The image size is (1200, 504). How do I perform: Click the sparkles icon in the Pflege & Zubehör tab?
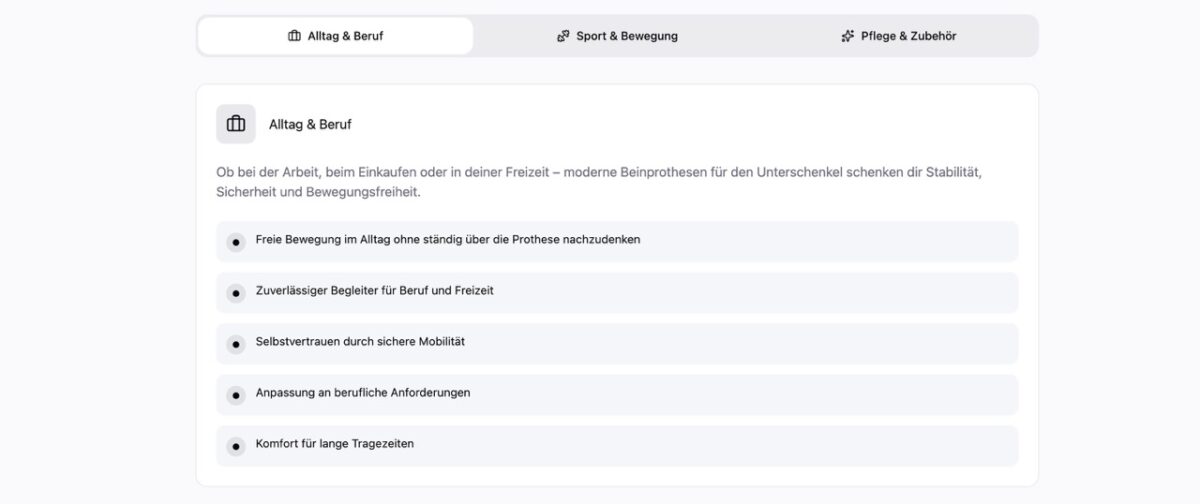(x=848, y=36)
